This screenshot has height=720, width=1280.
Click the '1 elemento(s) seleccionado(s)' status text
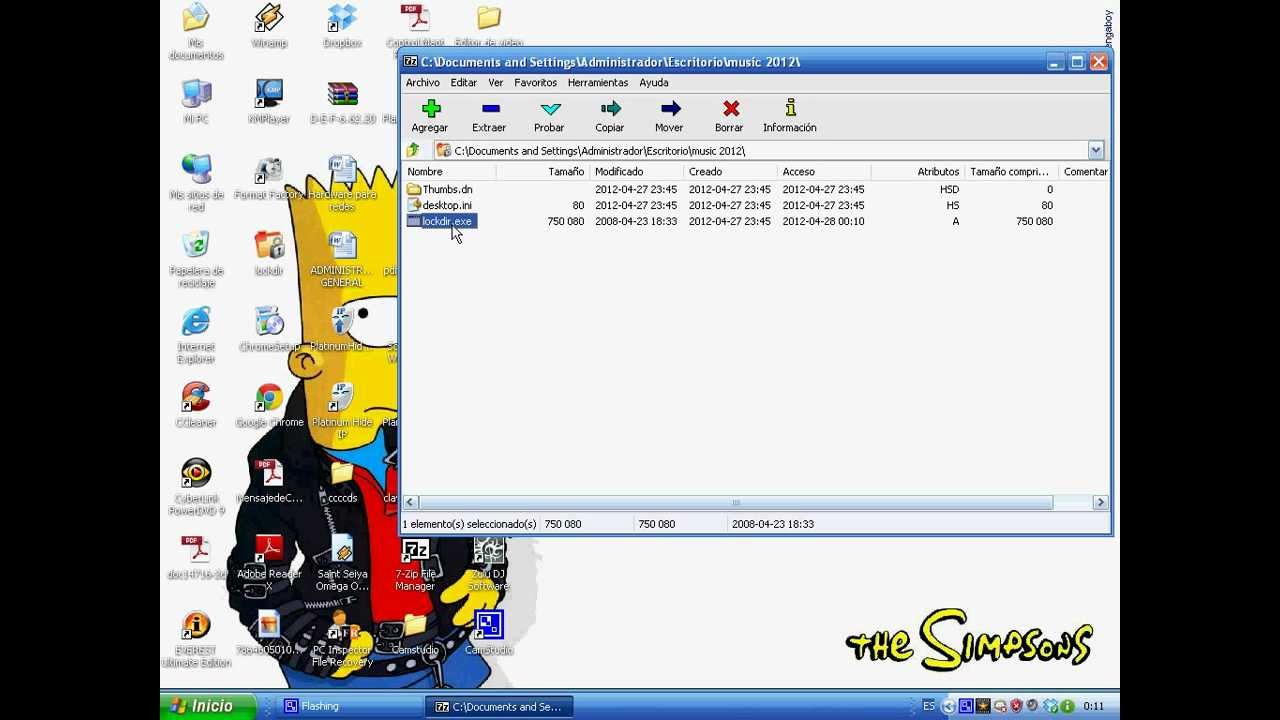[469, 524]
